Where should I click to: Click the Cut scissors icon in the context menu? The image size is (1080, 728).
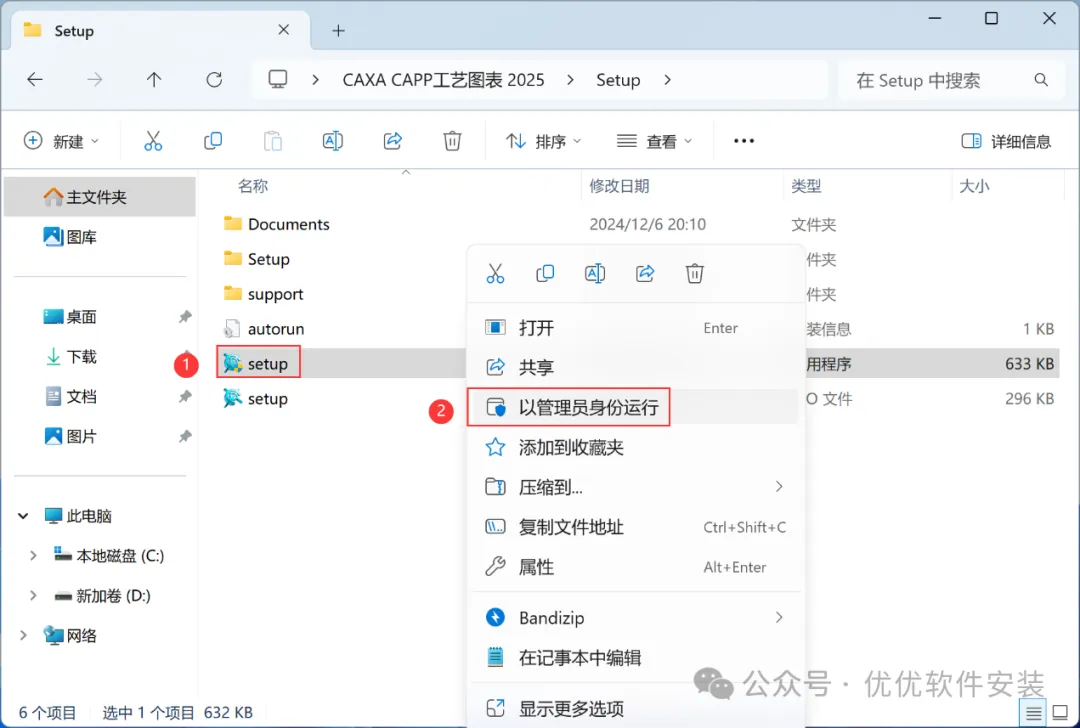point(495,273)
